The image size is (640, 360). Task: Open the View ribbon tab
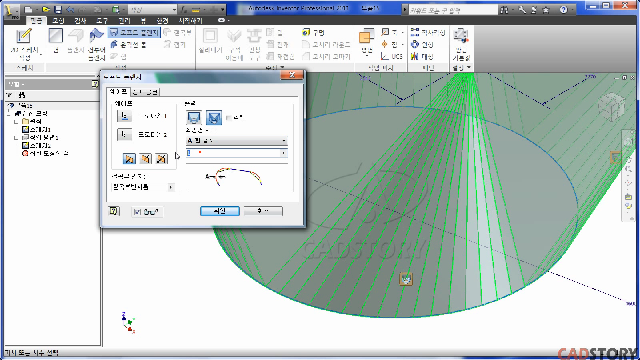tap(143, 20)
